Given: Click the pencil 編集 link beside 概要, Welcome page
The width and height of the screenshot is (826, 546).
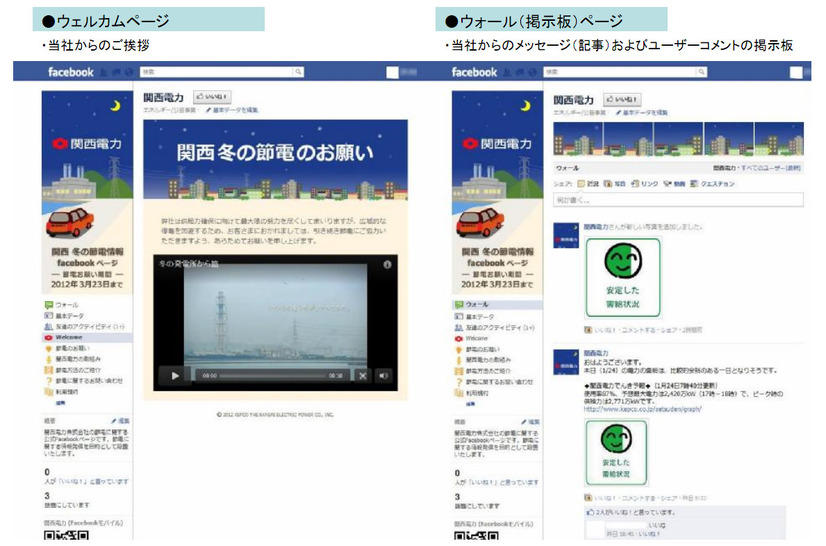Looking at the screenshot, I should [x=120, y=421].
